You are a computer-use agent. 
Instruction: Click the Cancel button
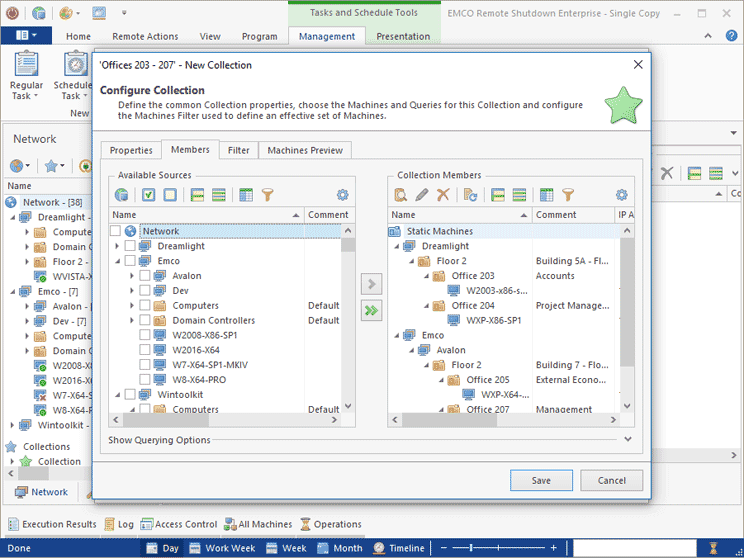click(611, 480)
